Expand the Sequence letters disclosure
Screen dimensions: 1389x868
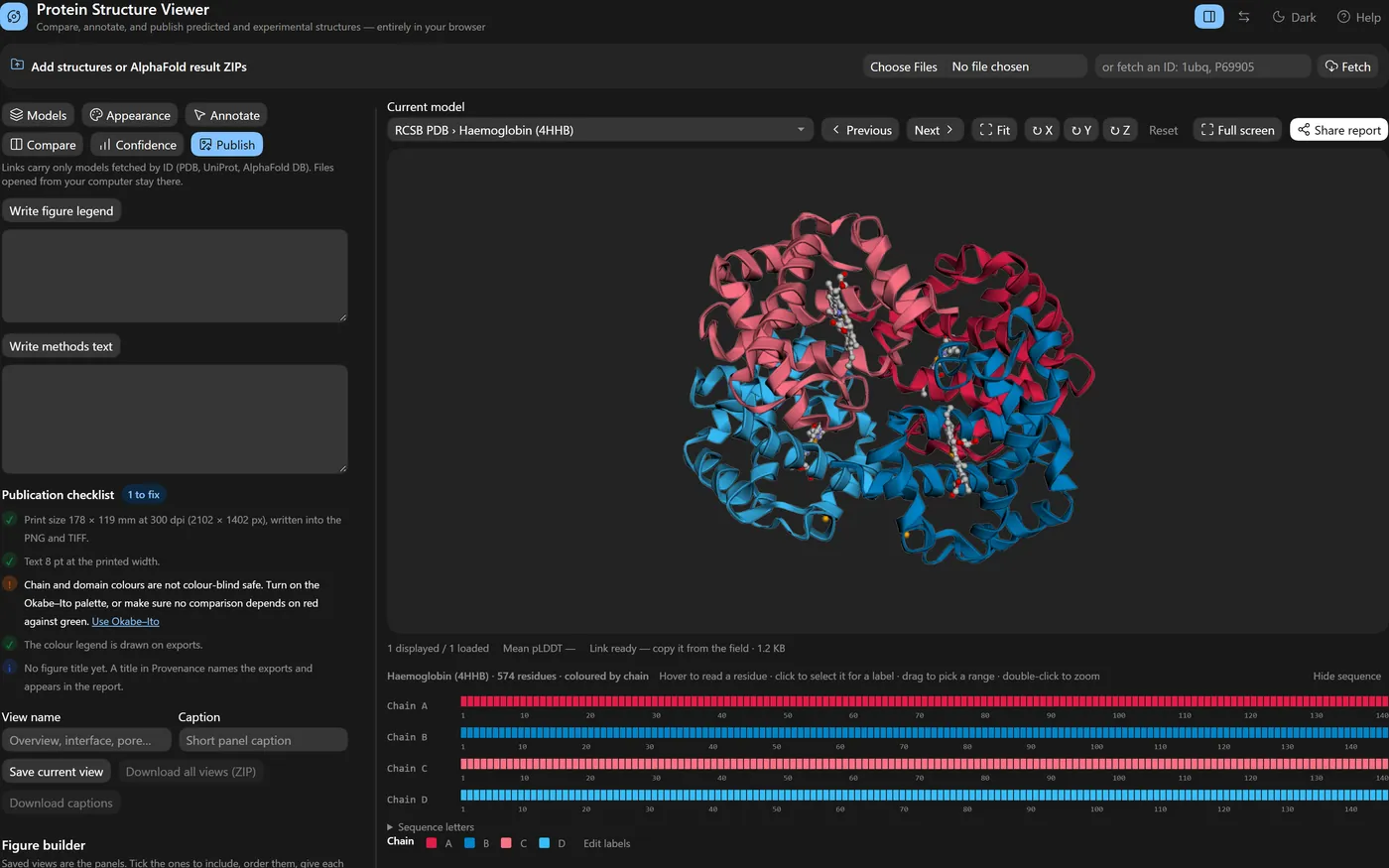pyautogui.click(x=431, y=827)
